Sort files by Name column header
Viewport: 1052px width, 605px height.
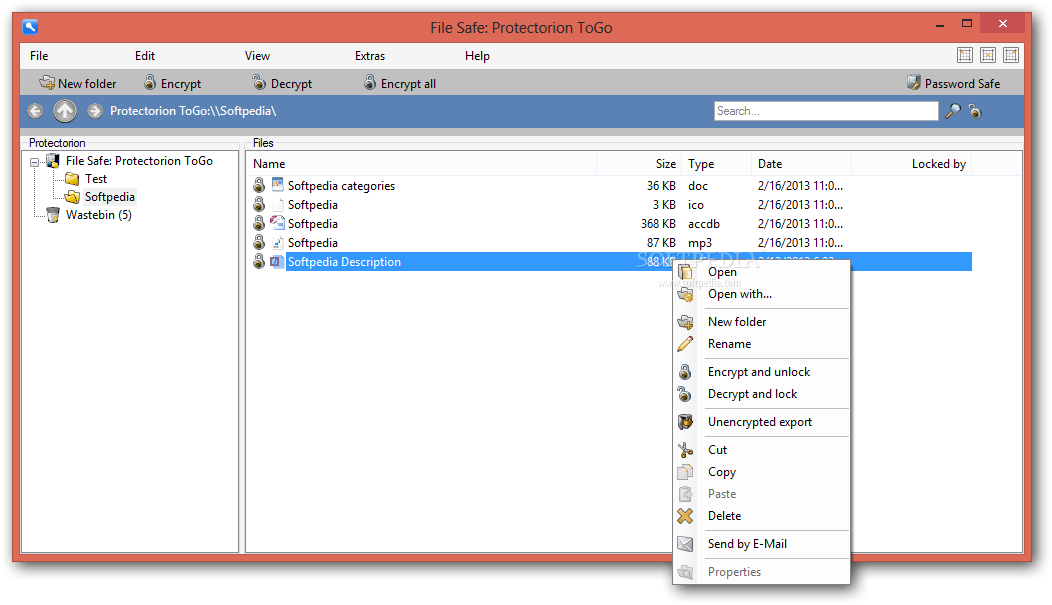click(422, 164)
